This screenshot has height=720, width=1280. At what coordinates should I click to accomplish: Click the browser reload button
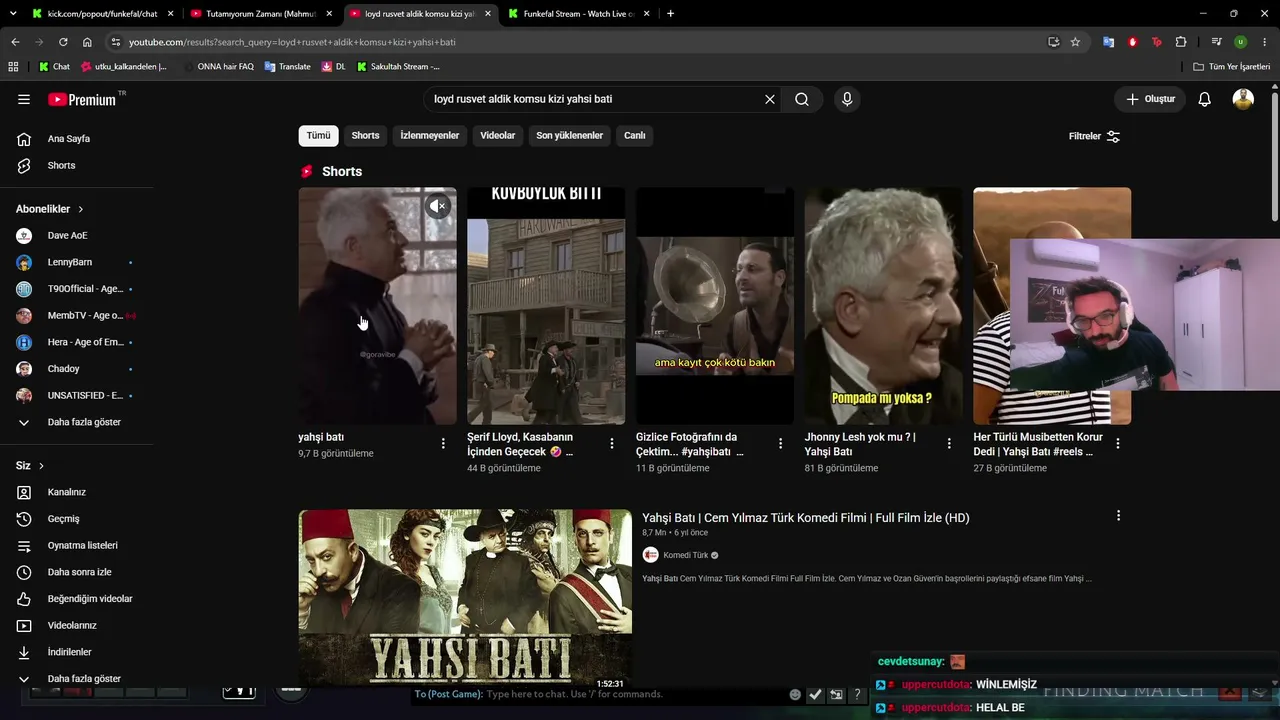[x=63, y=42]
